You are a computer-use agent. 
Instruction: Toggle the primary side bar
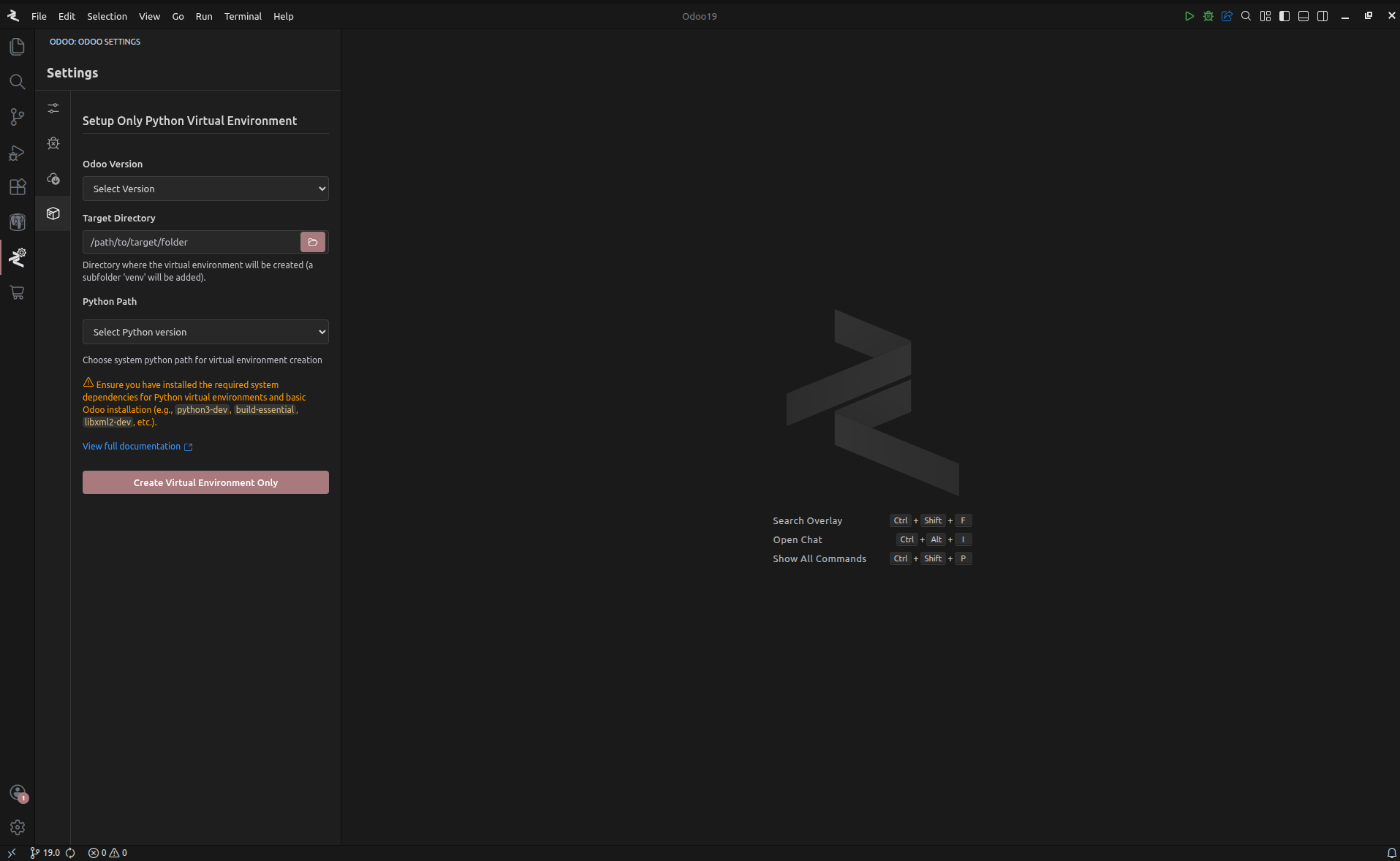pyautogui.click(x=1284, y=16)
